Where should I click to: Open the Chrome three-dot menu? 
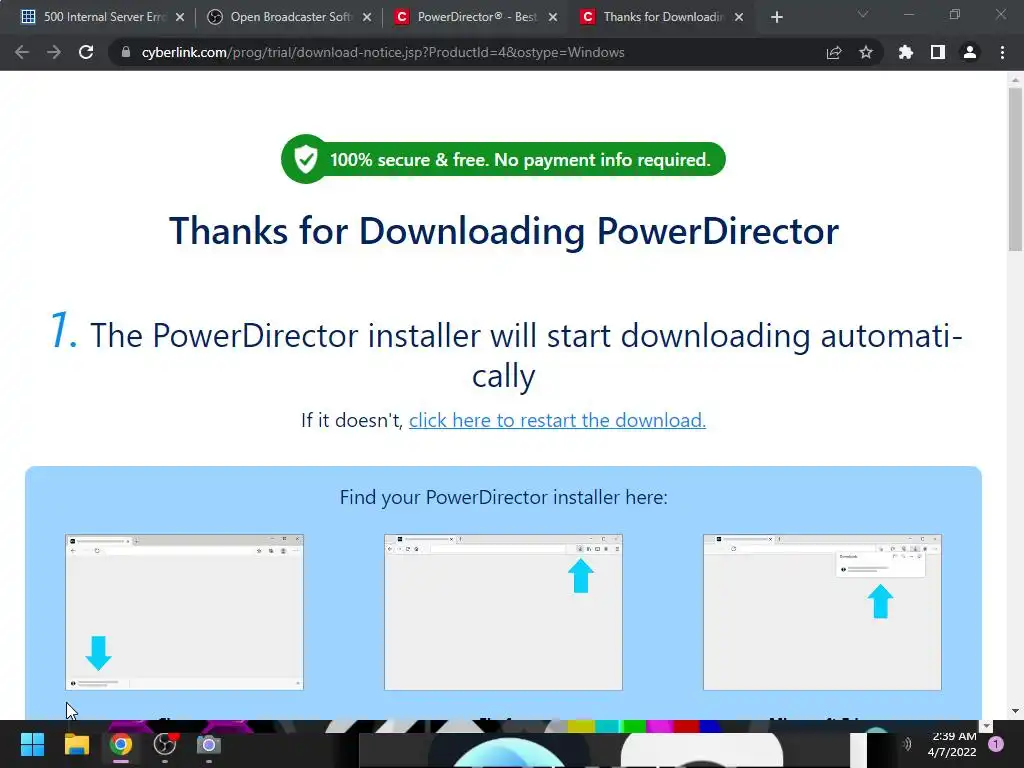point(1002,52)
